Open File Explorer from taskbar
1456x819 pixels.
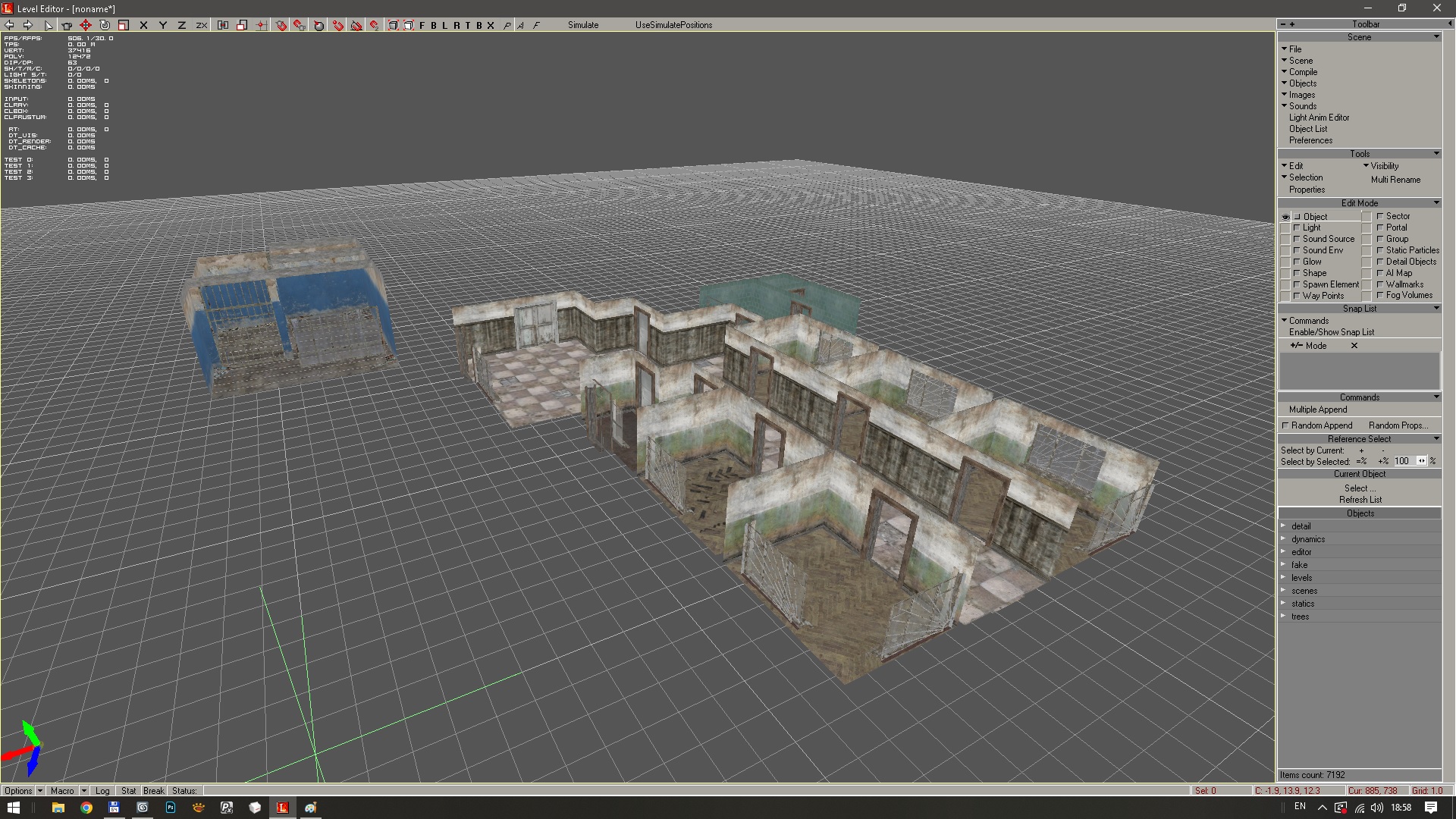(58, 808)
